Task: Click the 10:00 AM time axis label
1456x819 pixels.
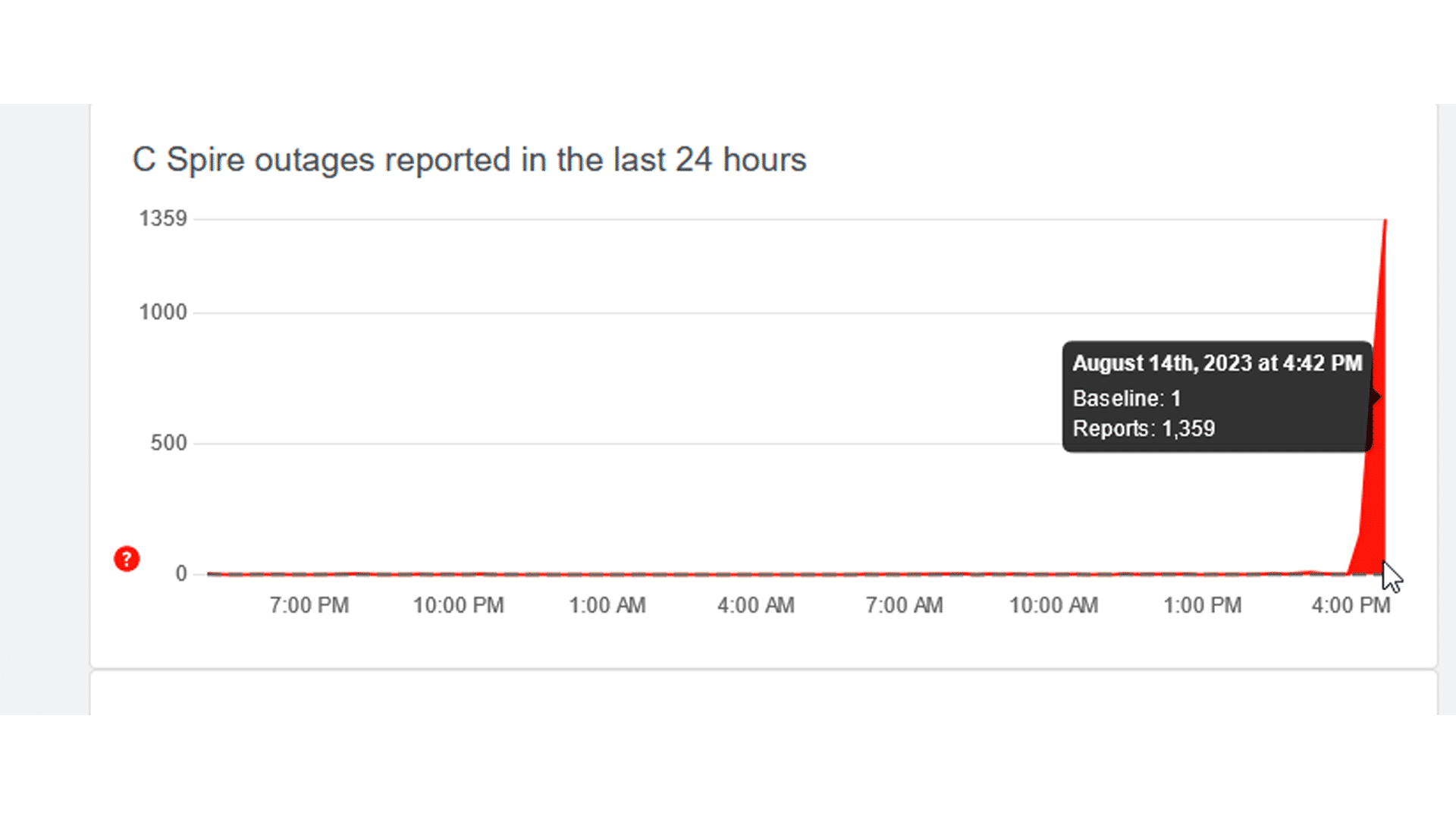Action: [x=1053, y=605]
